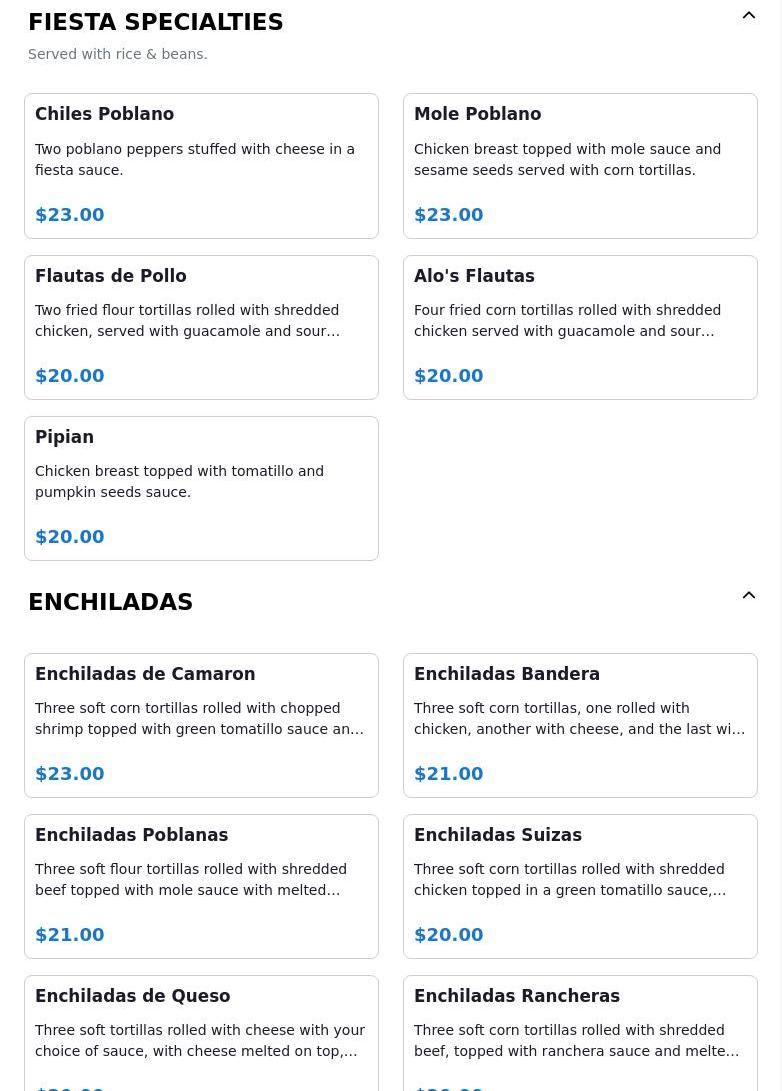Select the Mole Poblano card
The width and height of the screenshot is (782, 1091).
580,166
